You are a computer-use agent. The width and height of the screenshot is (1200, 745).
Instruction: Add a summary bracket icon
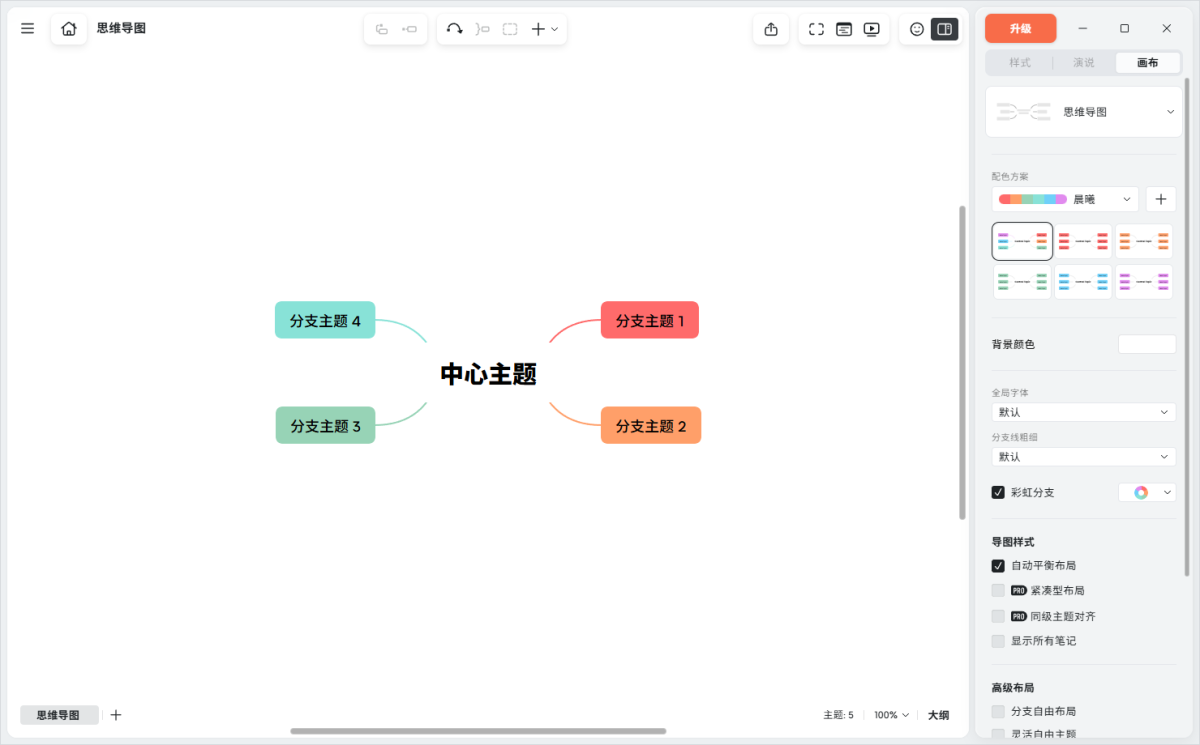click(483, 29)
